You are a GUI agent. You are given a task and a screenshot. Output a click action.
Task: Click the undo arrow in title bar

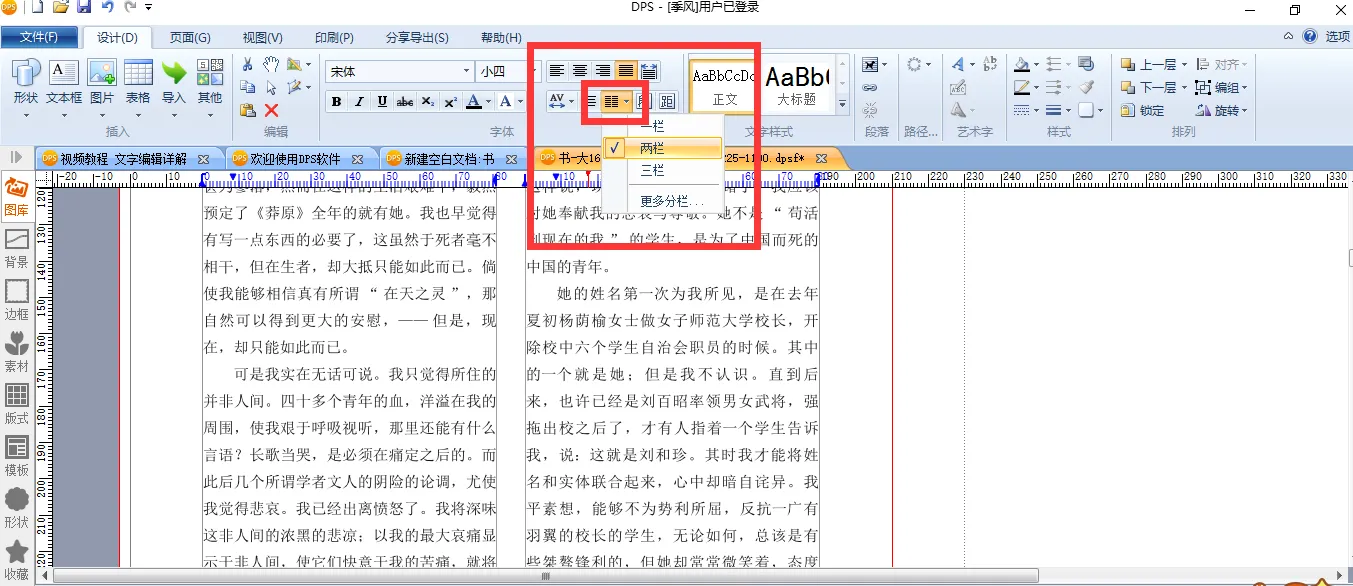coord(107,8)
